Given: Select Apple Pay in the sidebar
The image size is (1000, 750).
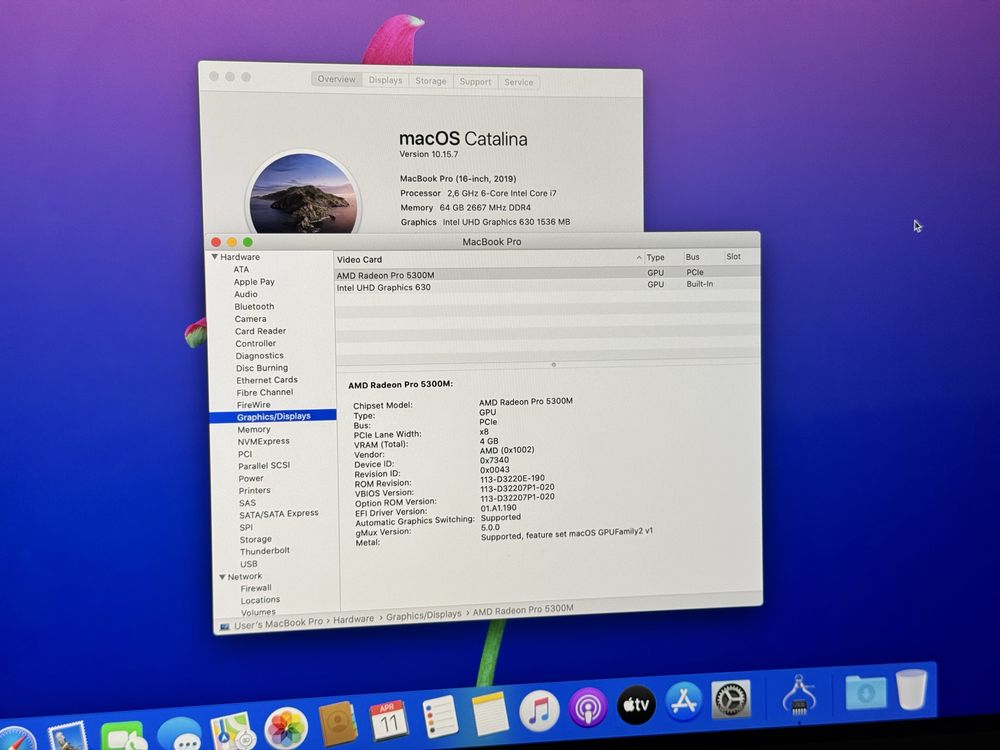Looking at the screenshot, I should 254,281.
